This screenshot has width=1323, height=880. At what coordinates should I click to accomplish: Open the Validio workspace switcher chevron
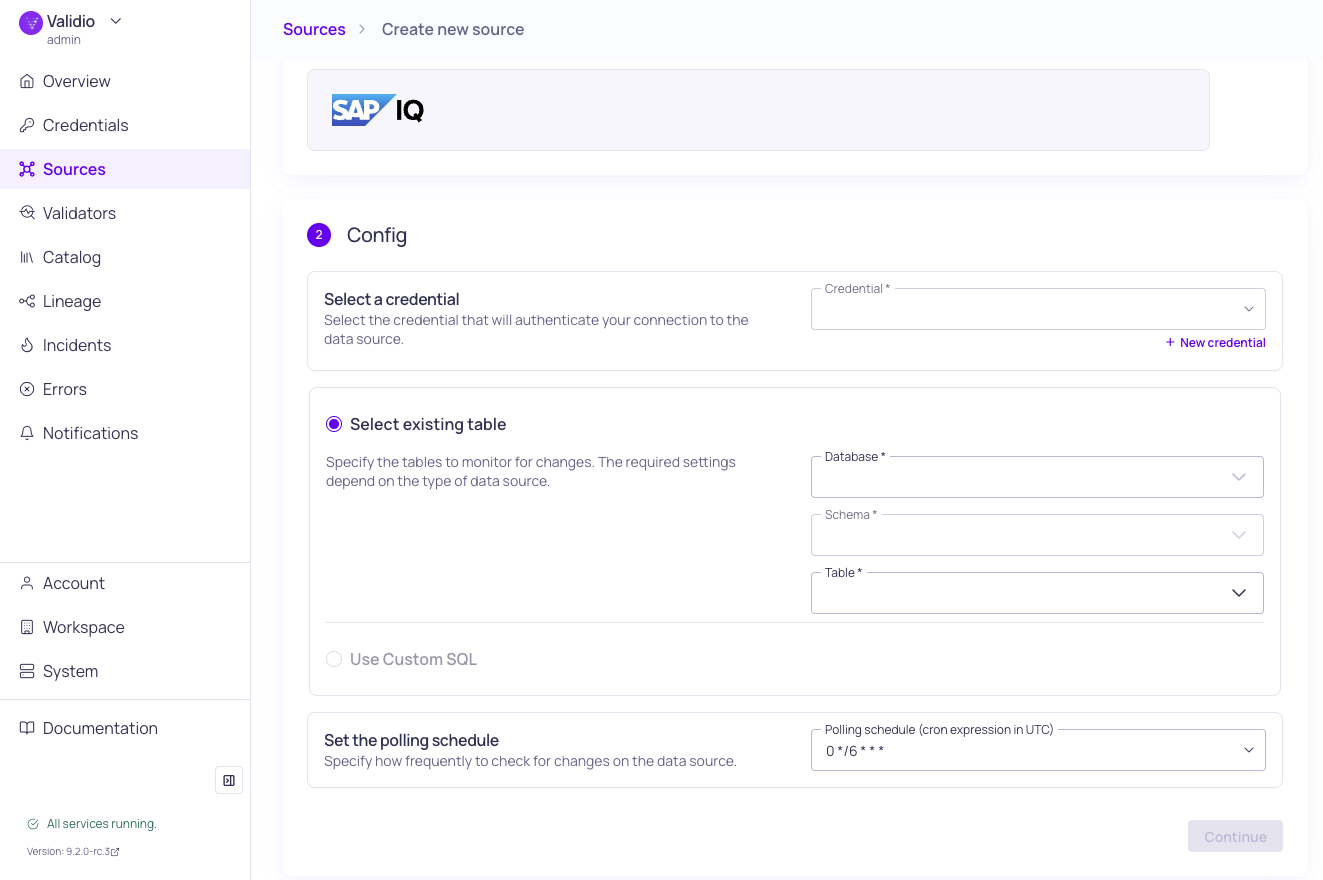pos(115,21)
